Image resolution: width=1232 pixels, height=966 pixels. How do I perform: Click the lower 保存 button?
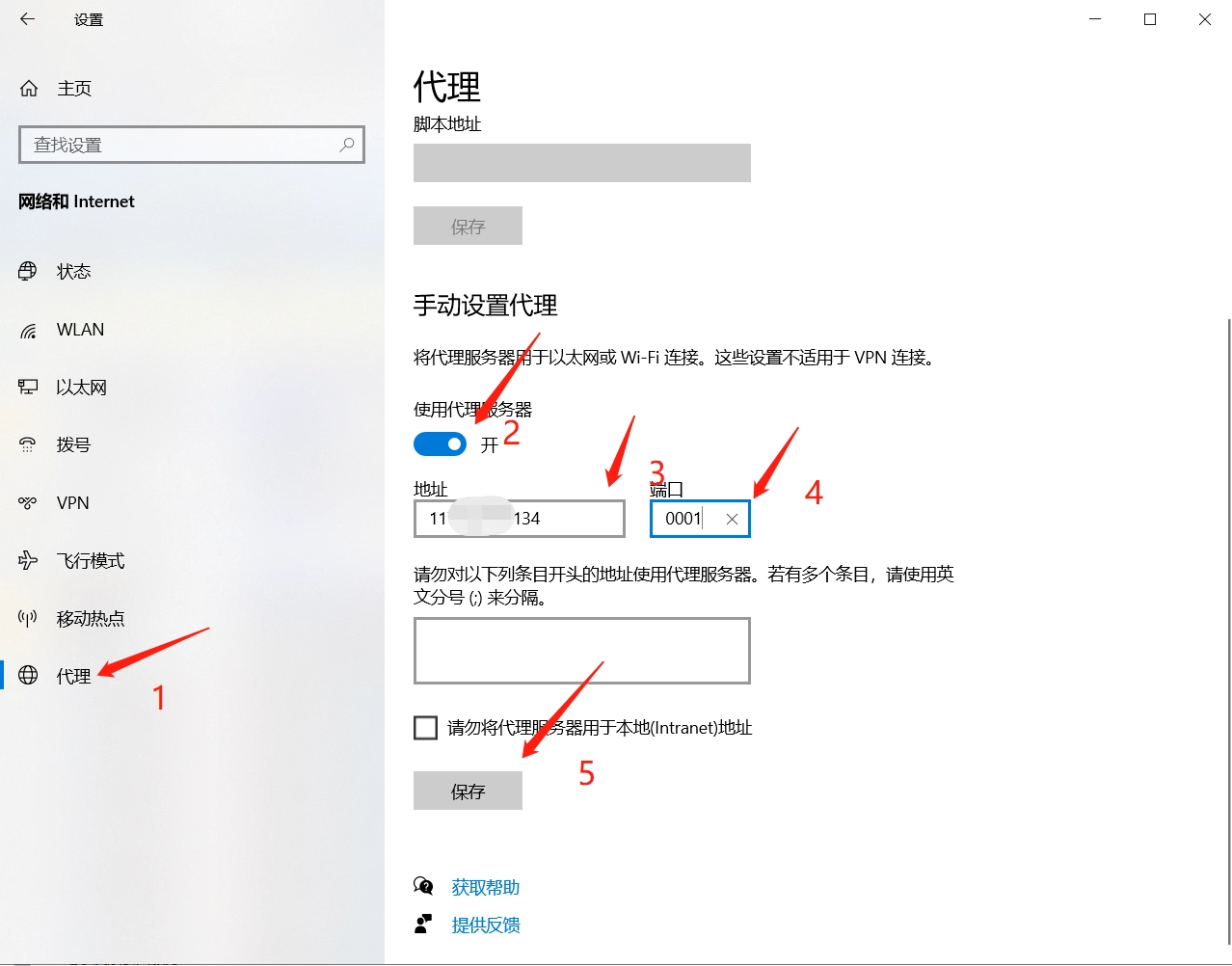point(468,792)
